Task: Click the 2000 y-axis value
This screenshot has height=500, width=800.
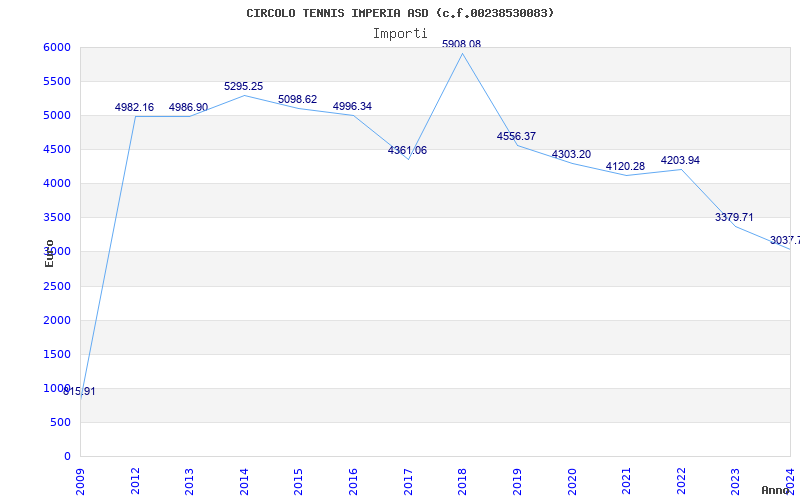Action: (x=58, y=320)
